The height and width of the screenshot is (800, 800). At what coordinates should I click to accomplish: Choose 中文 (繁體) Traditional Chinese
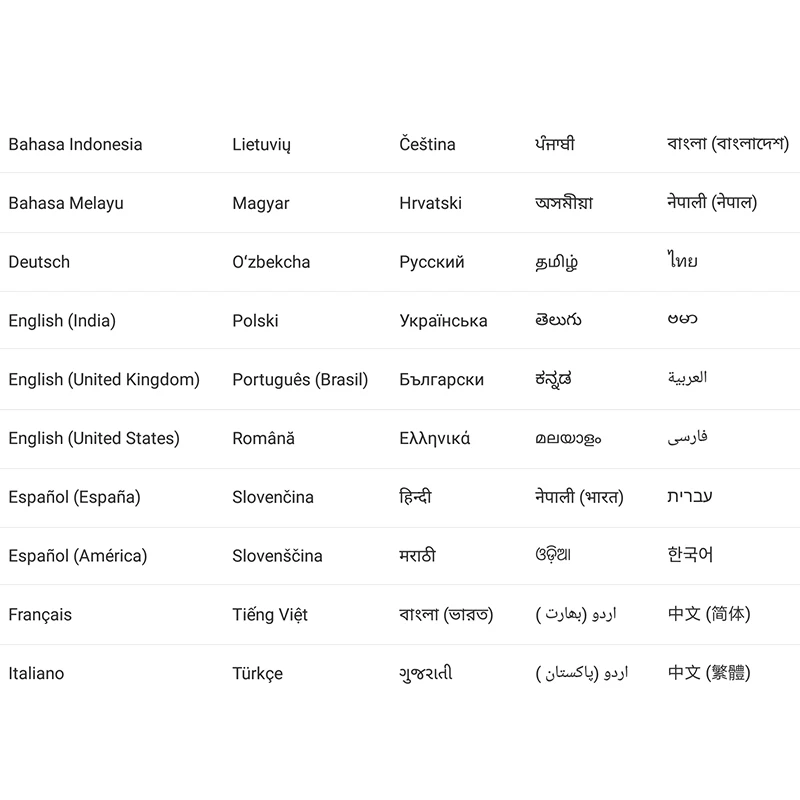[709, 672]
